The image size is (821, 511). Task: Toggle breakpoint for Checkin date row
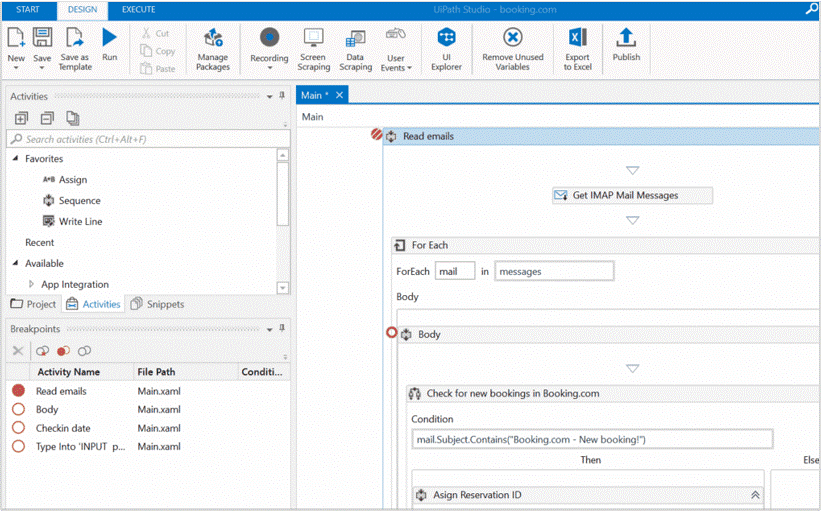18,428
